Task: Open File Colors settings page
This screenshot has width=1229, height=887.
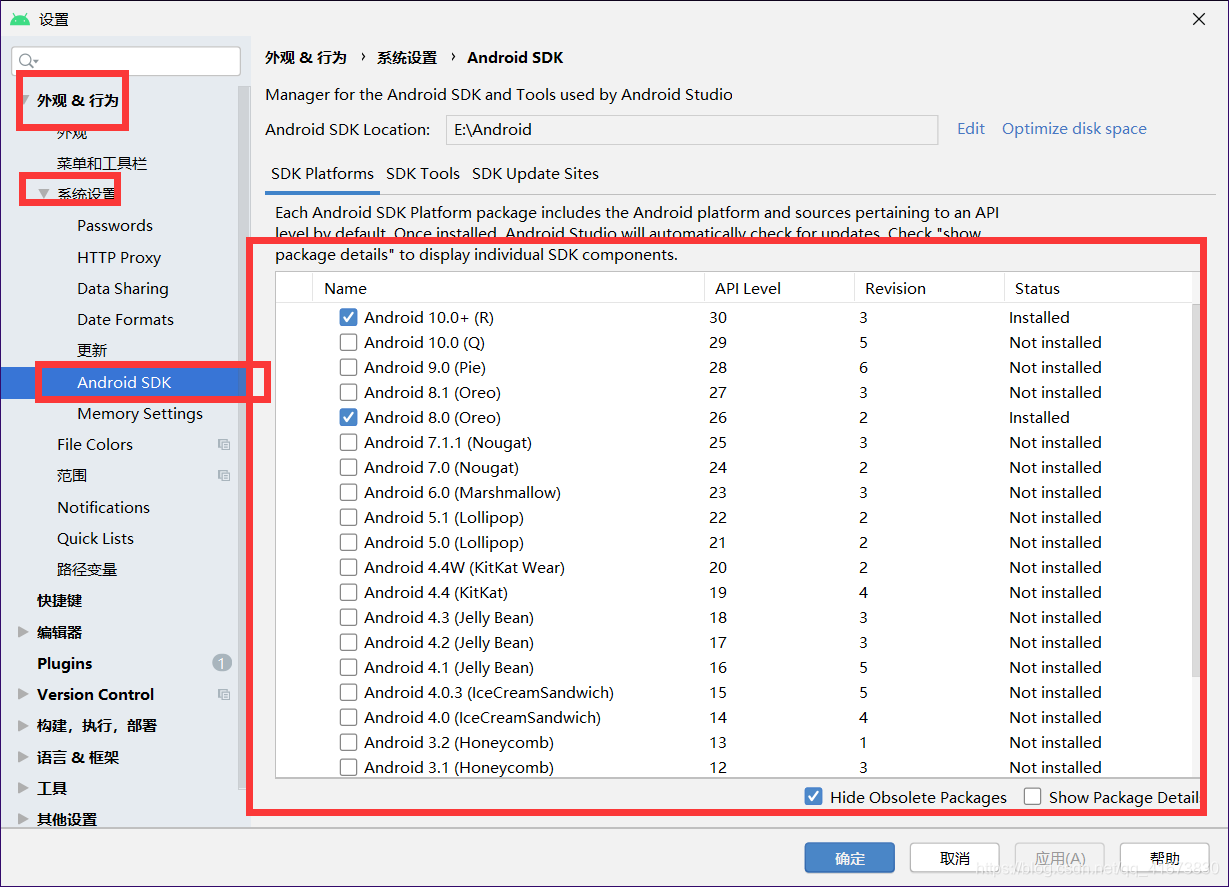Action: pyautogui.click(x=95, y=445)
